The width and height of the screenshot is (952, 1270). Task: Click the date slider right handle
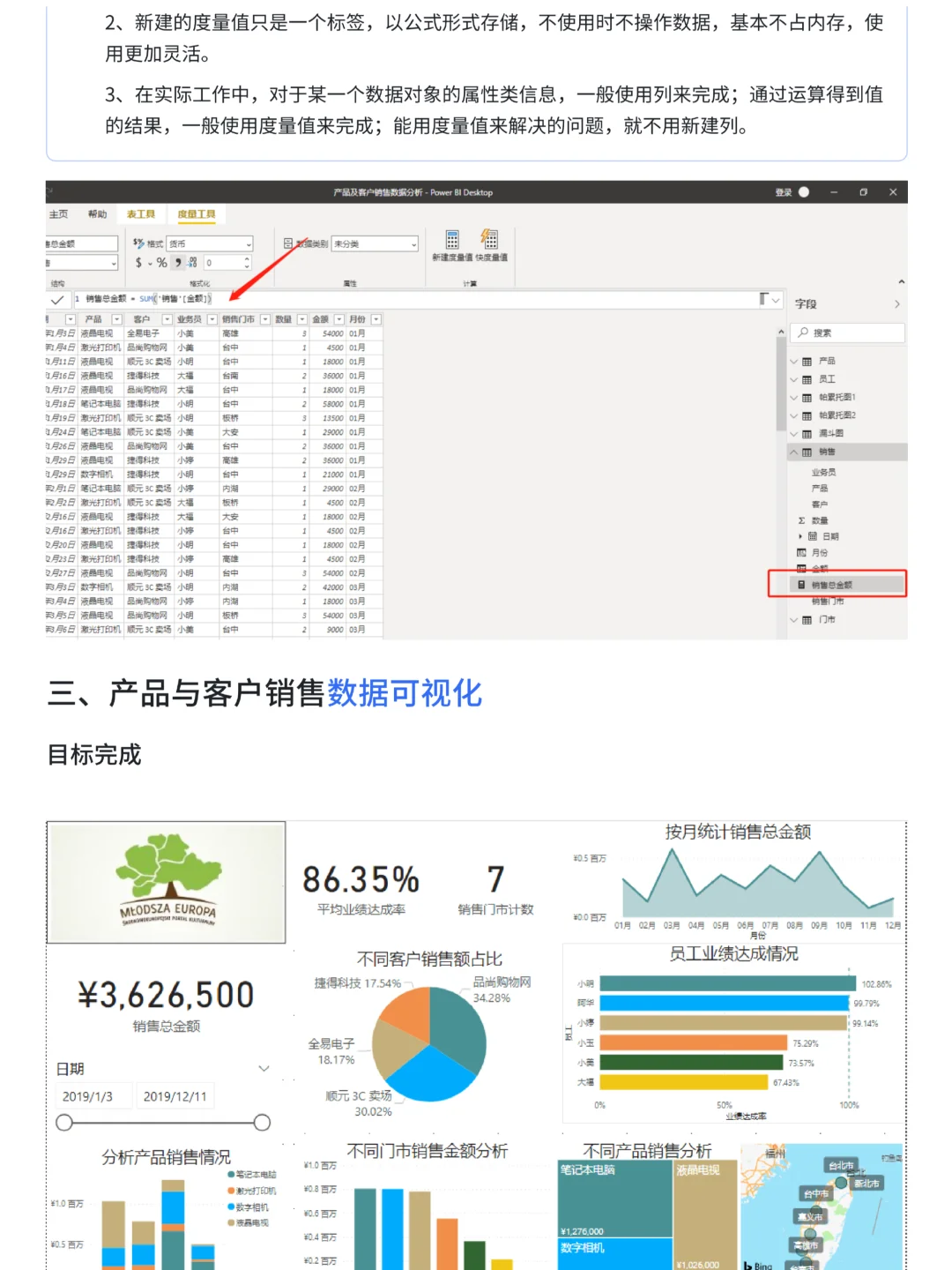[x=262, y=1123]
